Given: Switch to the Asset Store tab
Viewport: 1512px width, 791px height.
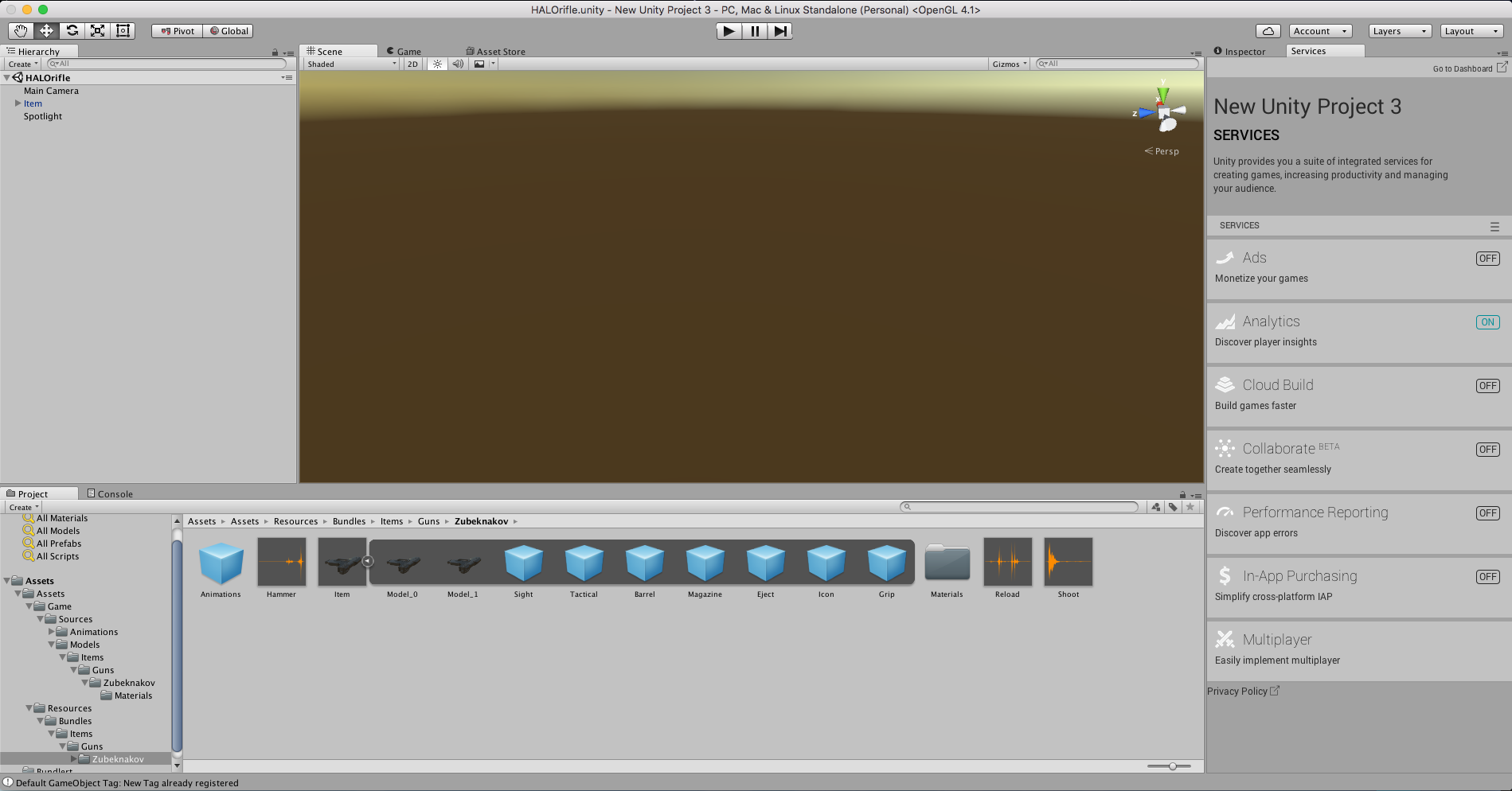Looking at the screenshot, I should 495,52.
